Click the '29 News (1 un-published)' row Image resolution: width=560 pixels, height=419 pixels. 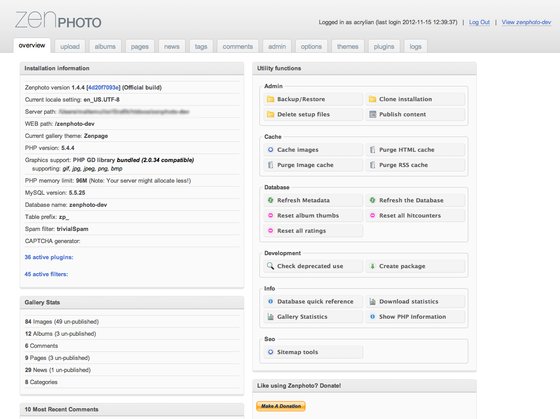click(x=132, y=370)
